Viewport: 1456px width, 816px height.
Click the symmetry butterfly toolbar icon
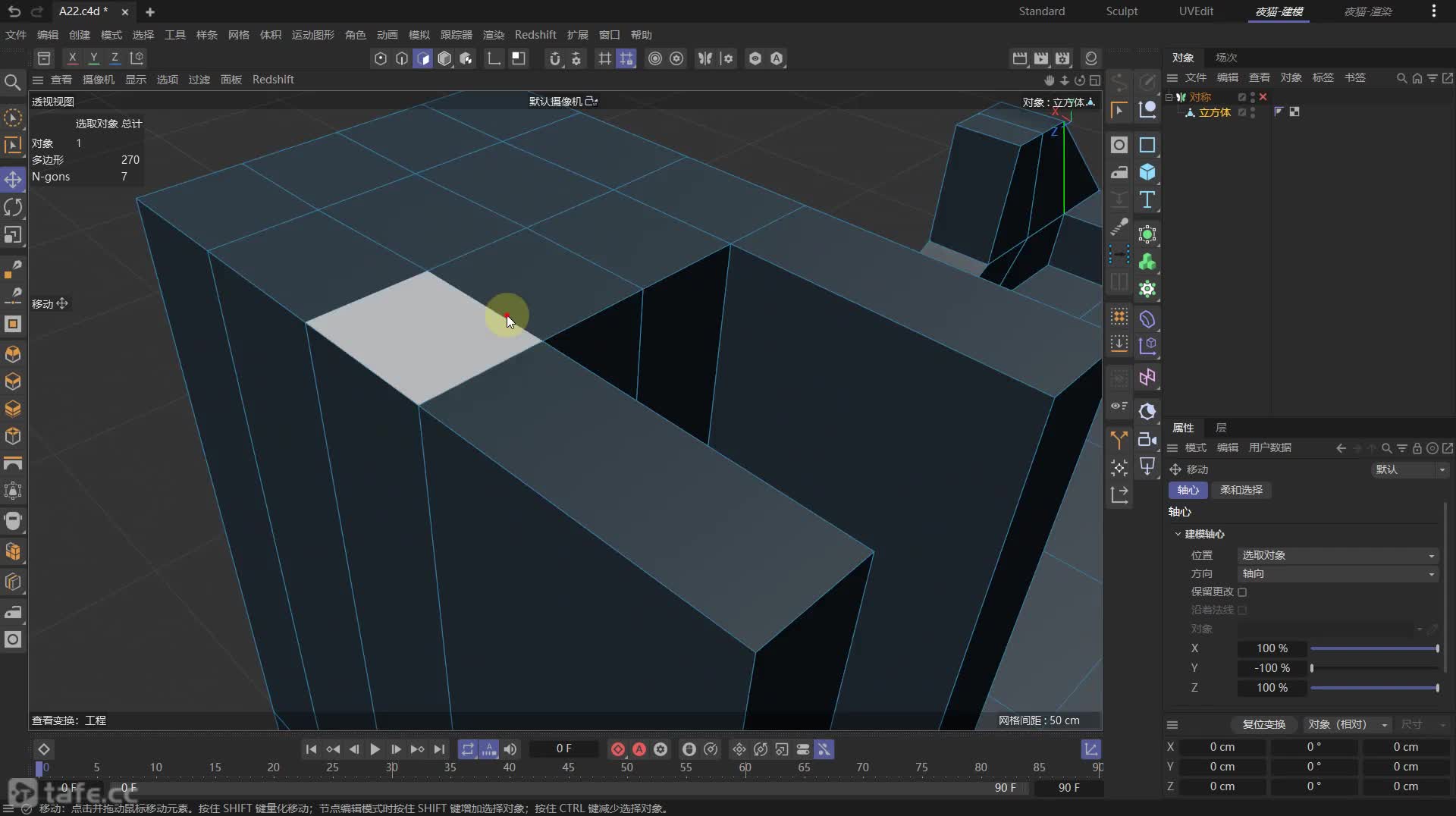pos(705,58)
